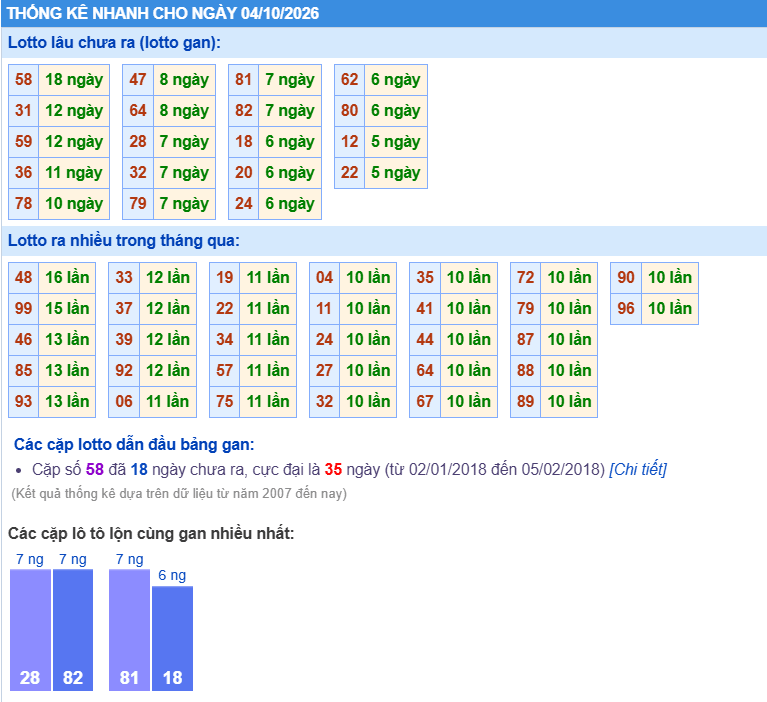The image size is (767, 702).
Task: Click lotto gan number 80
Action: pos(350,111)
